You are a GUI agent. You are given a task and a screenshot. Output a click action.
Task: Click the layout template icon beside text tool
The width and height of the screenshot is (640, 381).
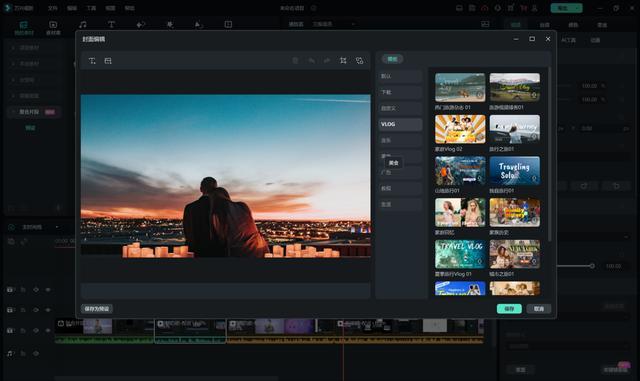108,61
